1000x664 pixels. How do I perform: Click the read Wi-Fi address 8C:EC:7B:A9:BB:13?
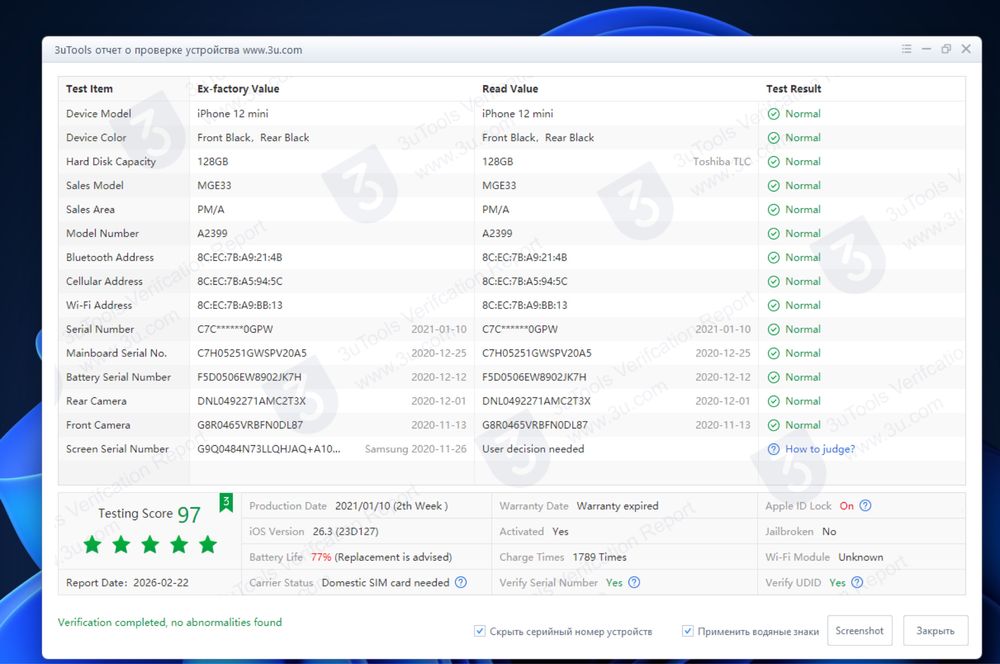pyautogui.click(x=524, y=306)
